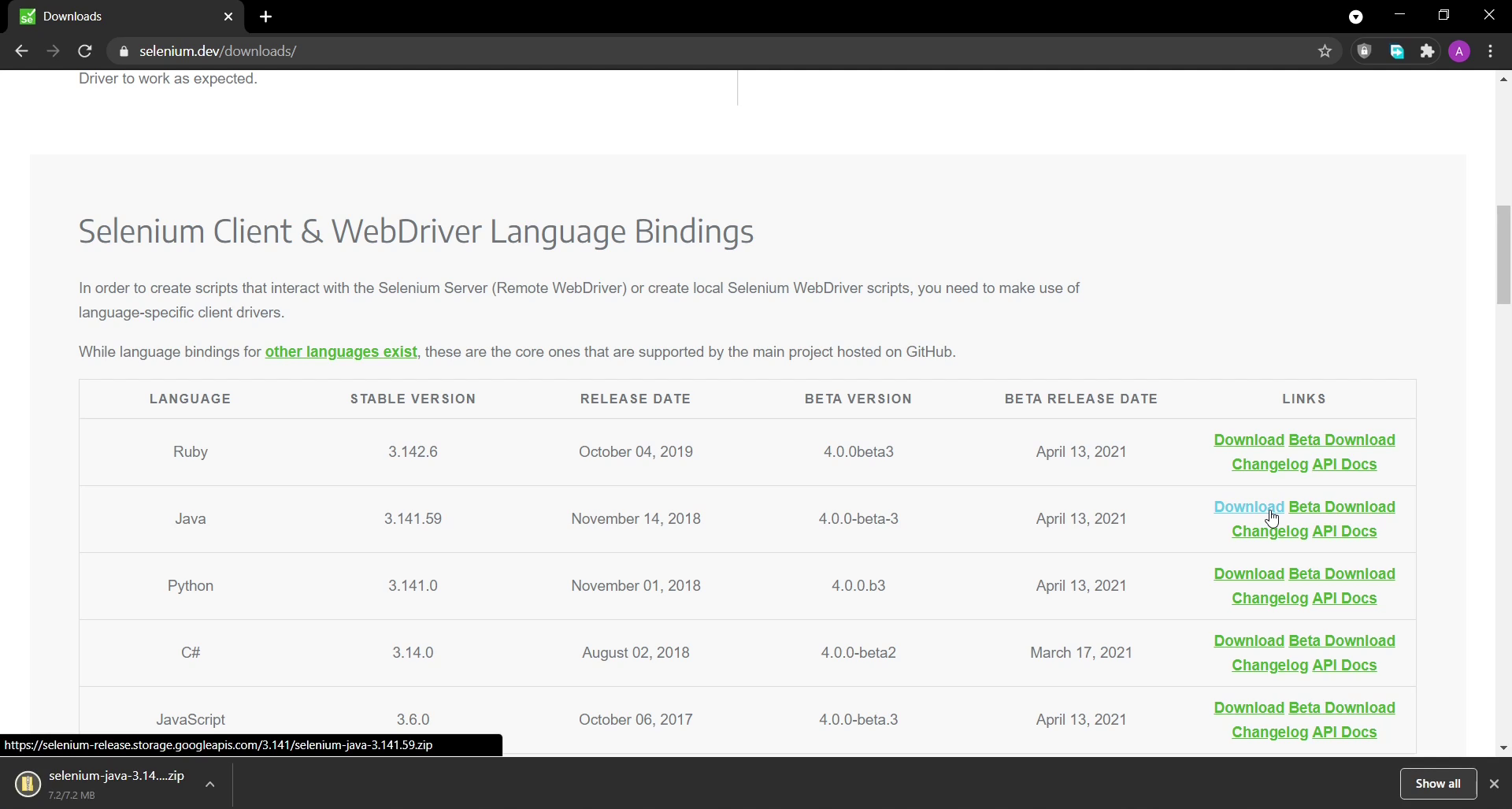Screen dimensions: 1512x809
Task: Select Python beta version 4.0.0.b3
Action: pos(858,586)
